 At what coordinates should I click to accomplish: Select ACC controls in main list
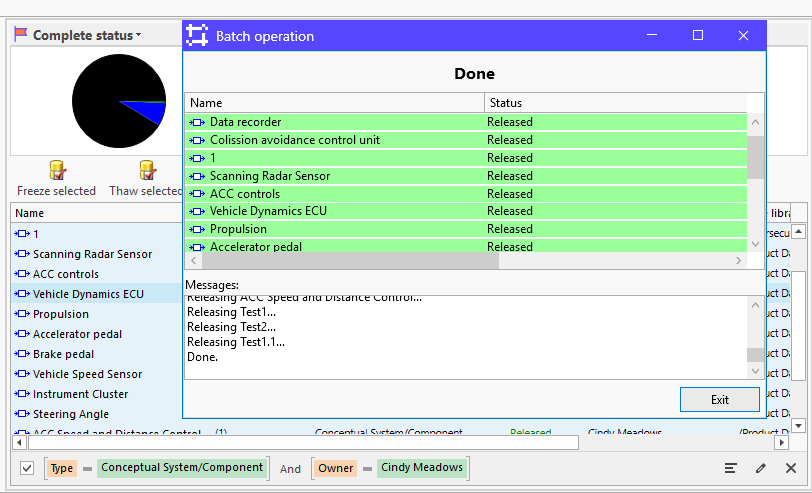pyautogui.click(x=97, y=274)
